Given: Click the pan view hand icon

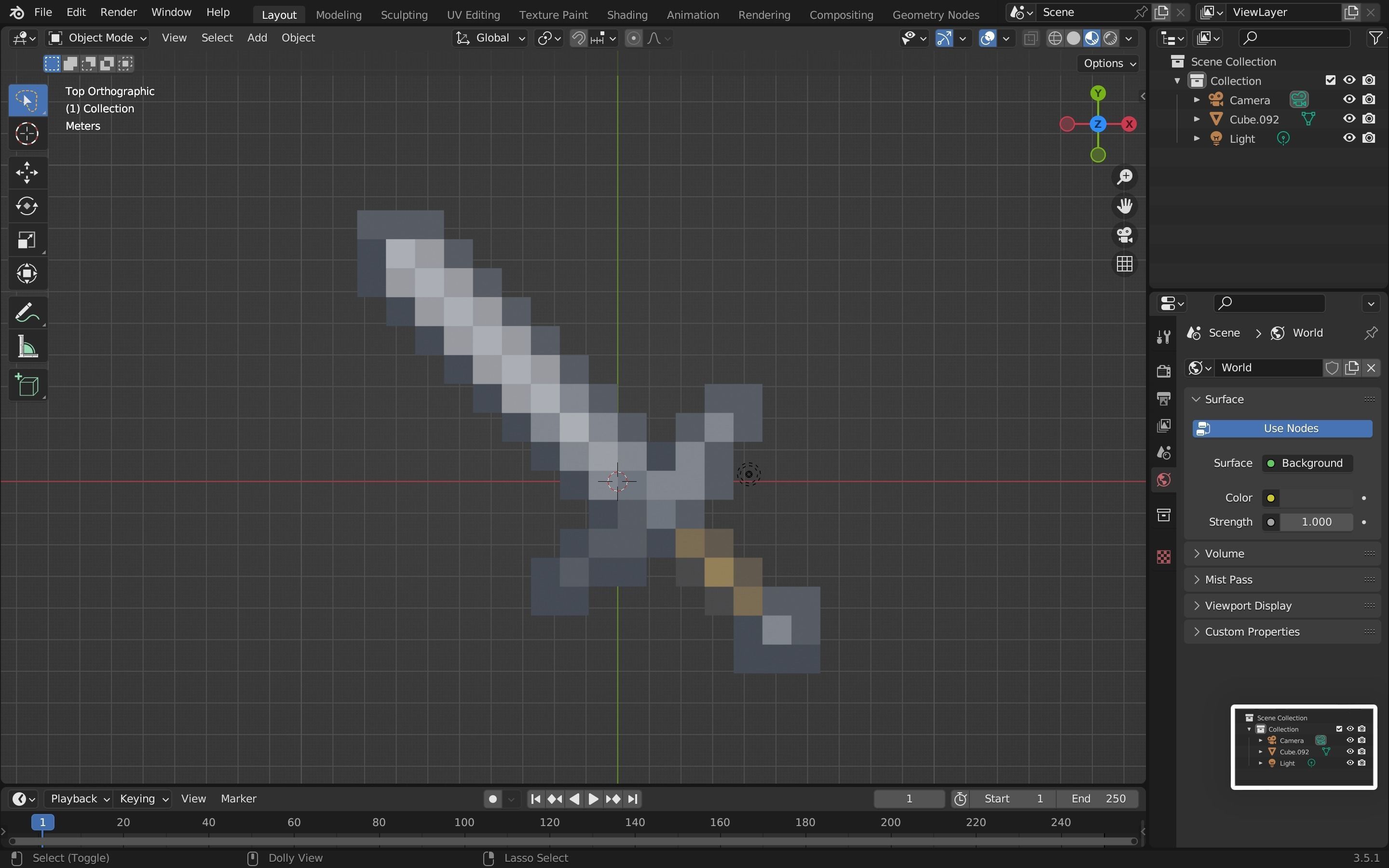Looking at the screenshot, I should (x=1124, y=206).
